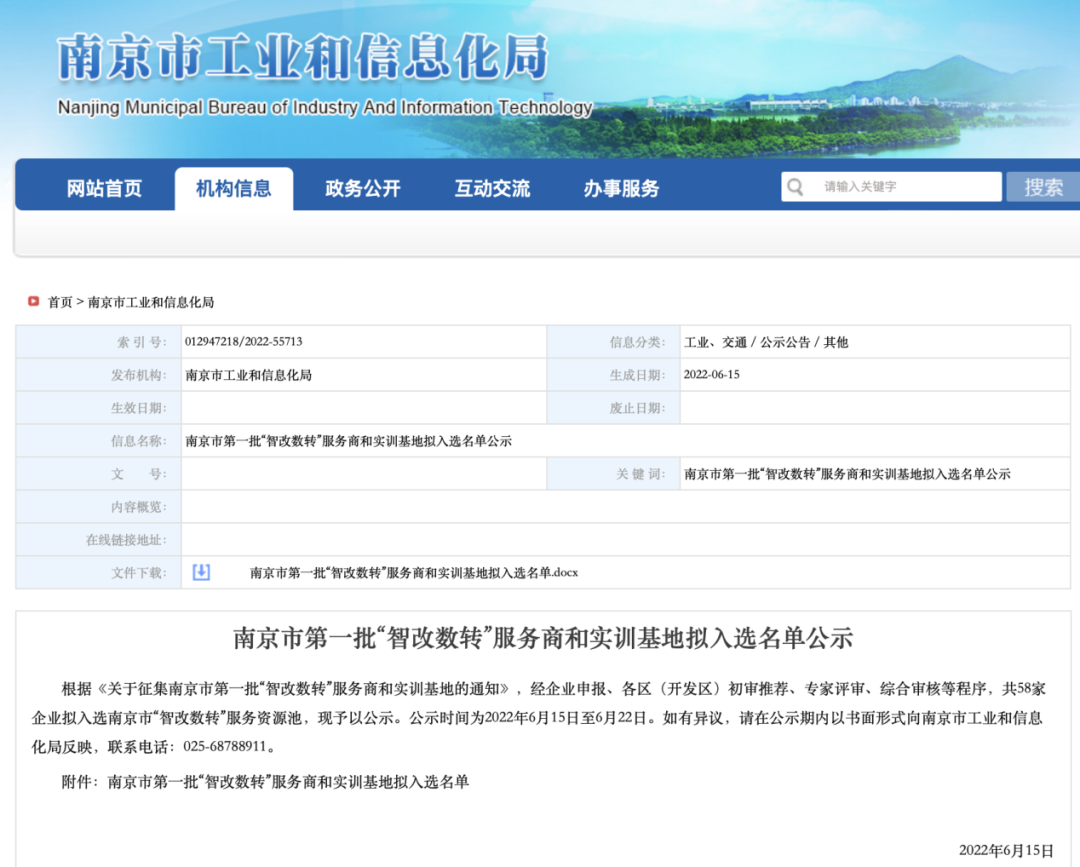Click the search magnifier icon
The height and width of the screenshot is (867, 1080).
tap(795, 187)
